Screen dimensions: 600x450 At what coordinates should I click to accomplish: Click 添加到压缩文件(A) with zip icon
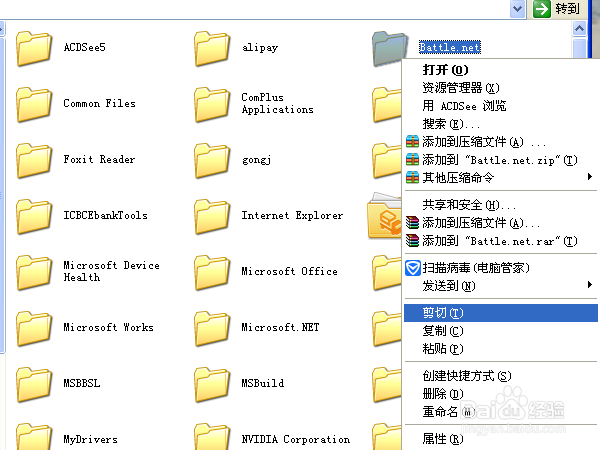(x=501, y=142)
